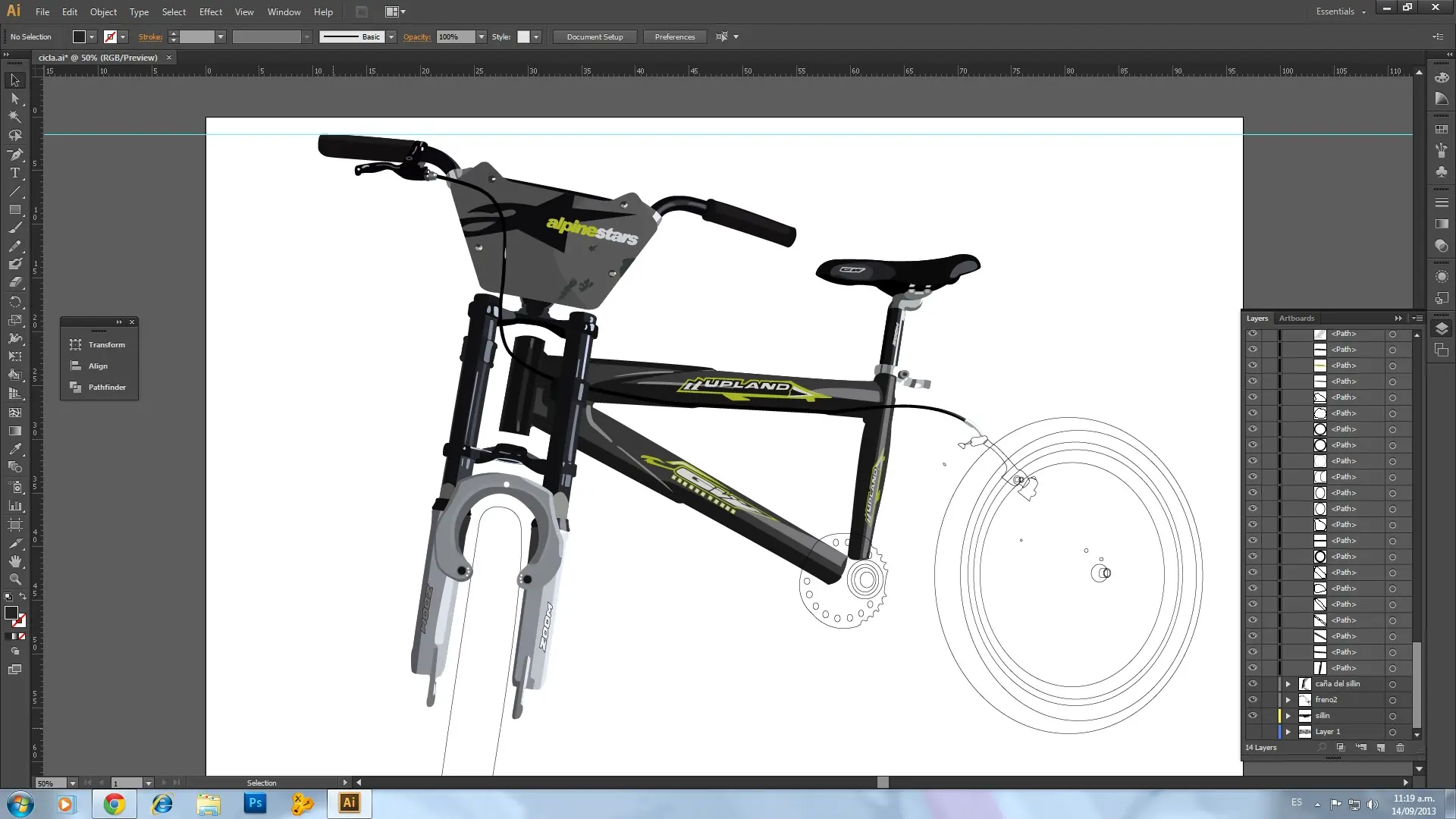Open Google Chrome from the taskbar
This screenshot has height=819, width=1456.
tap(115, 804)
